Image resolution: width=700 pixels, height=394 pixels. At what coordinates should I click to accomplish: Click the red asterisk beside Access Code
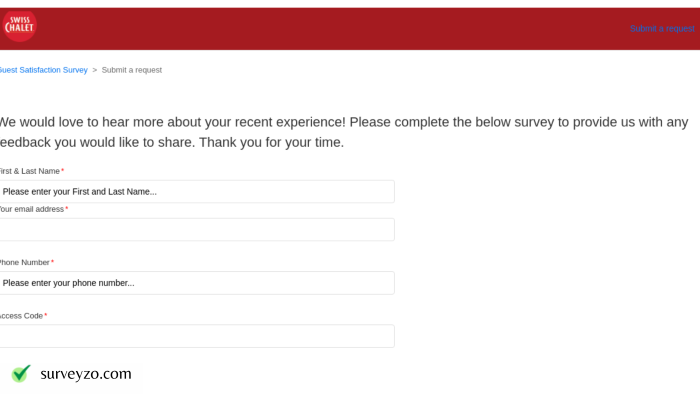46,315
